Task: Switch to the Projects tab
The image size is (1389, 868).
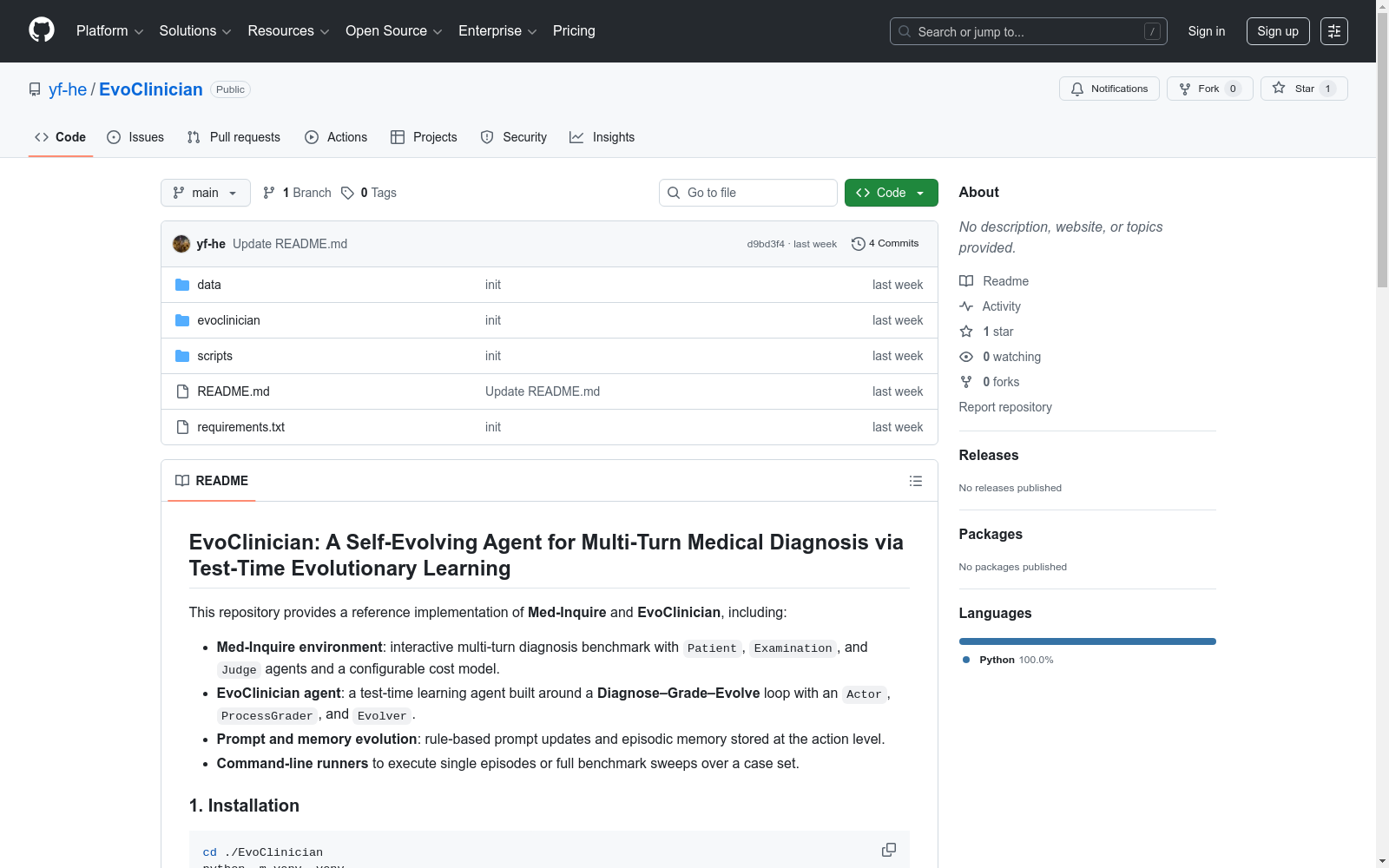Action: [424, 137]
